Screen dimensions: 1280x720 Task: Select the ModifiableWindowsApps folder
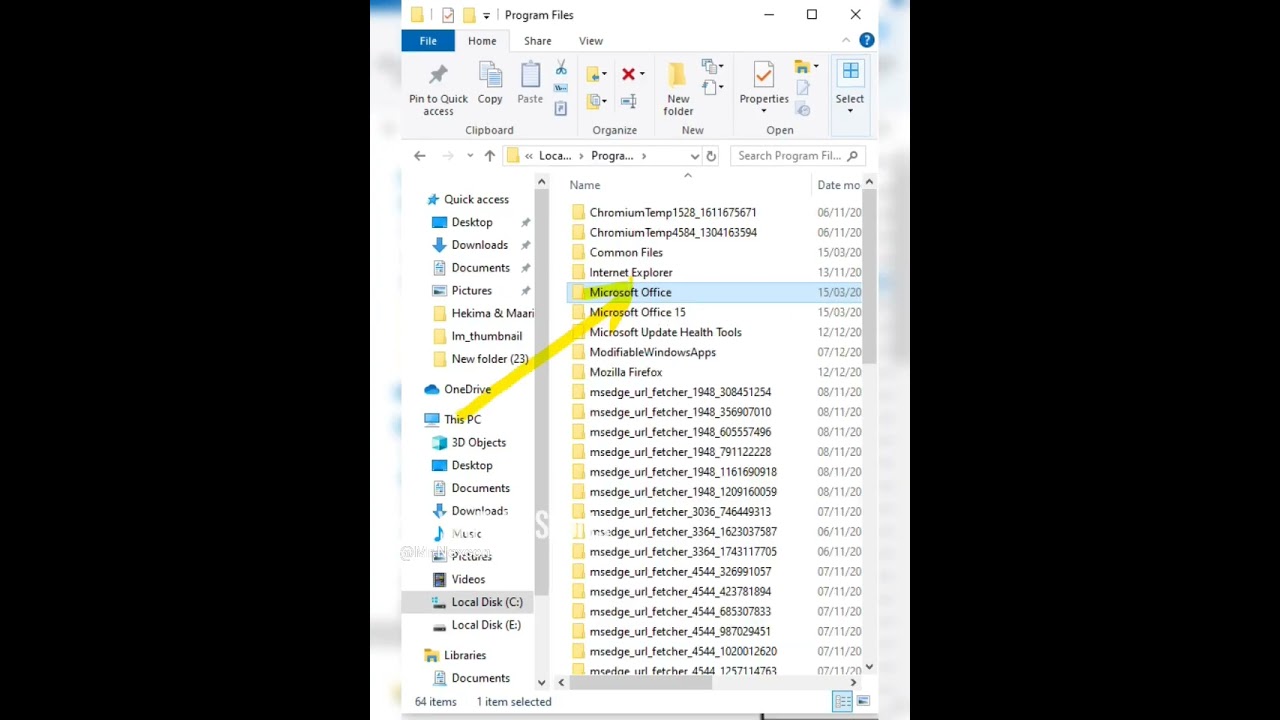pos(652,352)
